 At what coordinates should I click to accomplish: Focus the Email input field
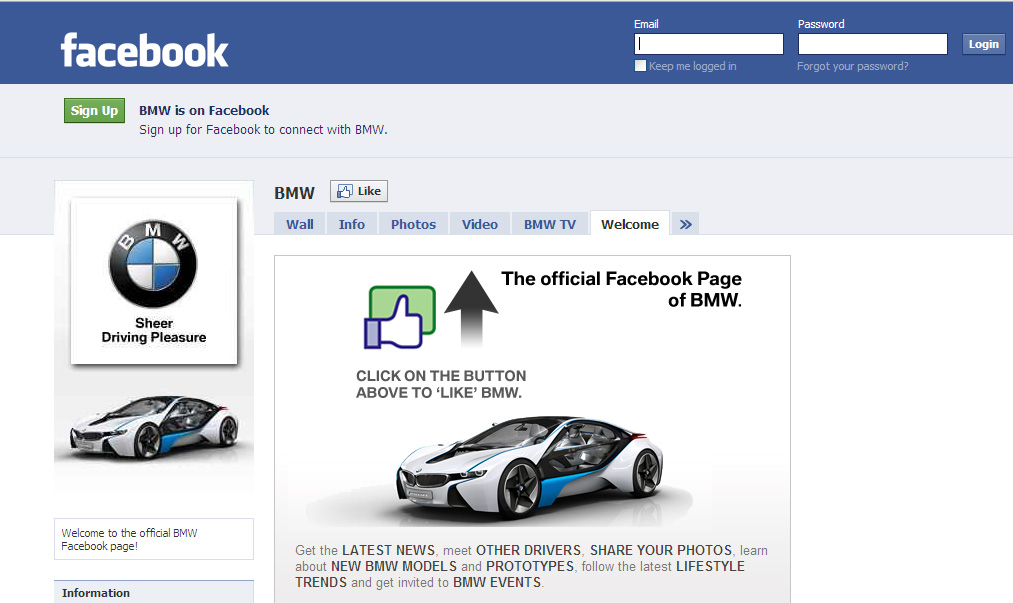(709, 44)
